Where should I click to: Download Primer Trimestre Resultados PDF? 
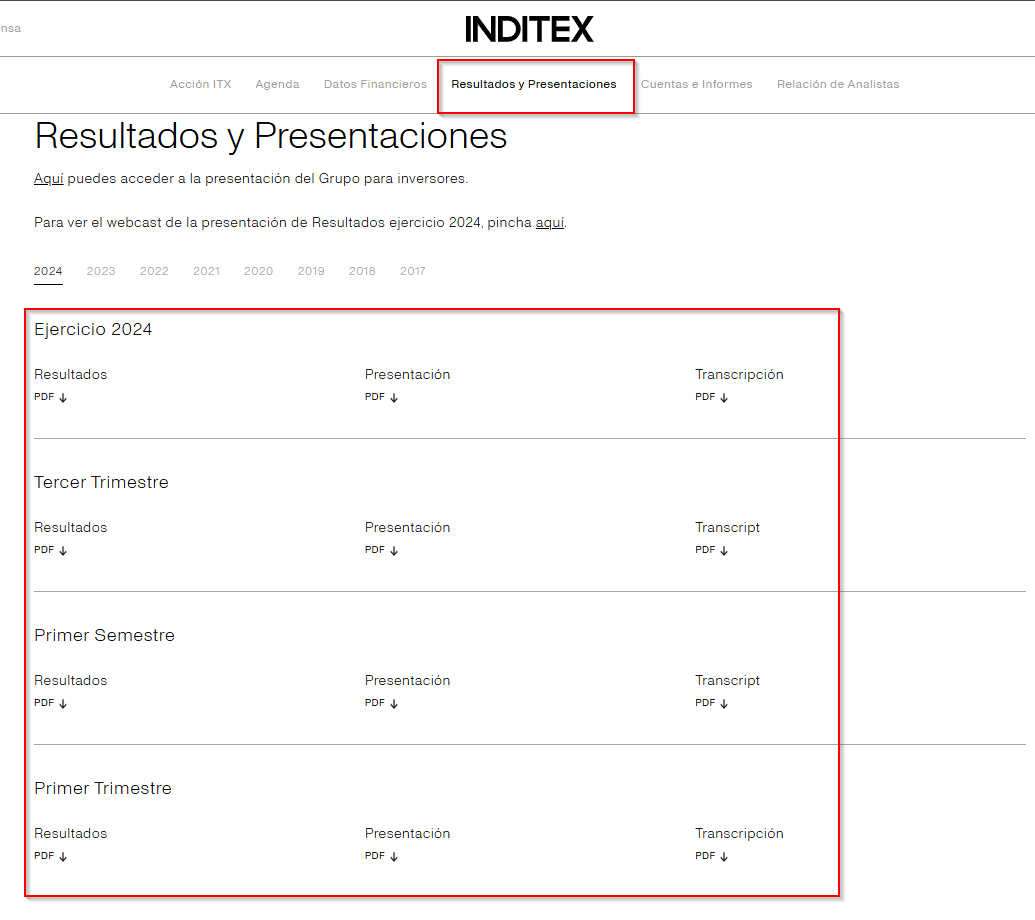[x=50, y=856]
